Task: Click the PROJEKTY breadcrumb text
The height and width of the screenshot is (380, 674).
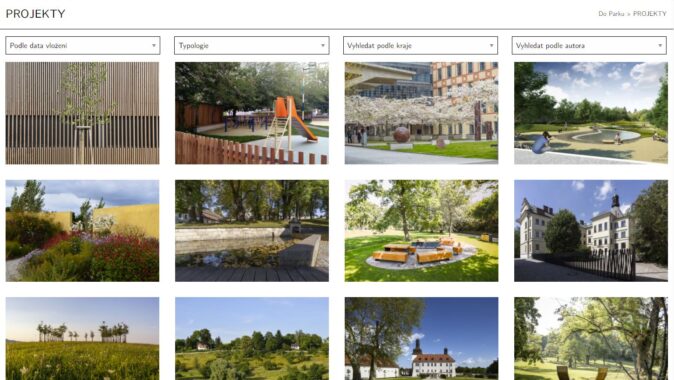Action: (x=649, y=14)
